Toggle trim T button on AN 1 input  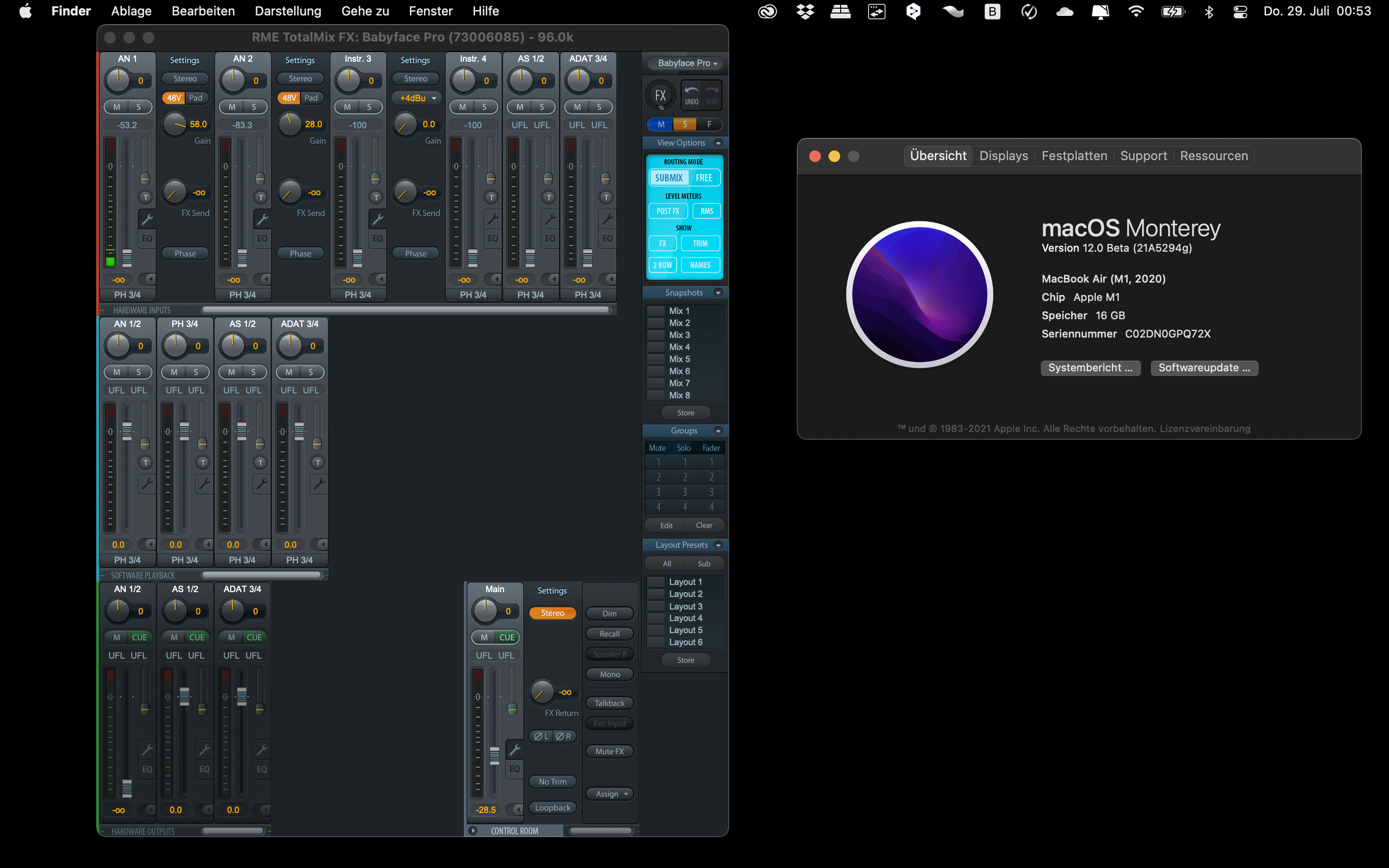coord(146,198)
